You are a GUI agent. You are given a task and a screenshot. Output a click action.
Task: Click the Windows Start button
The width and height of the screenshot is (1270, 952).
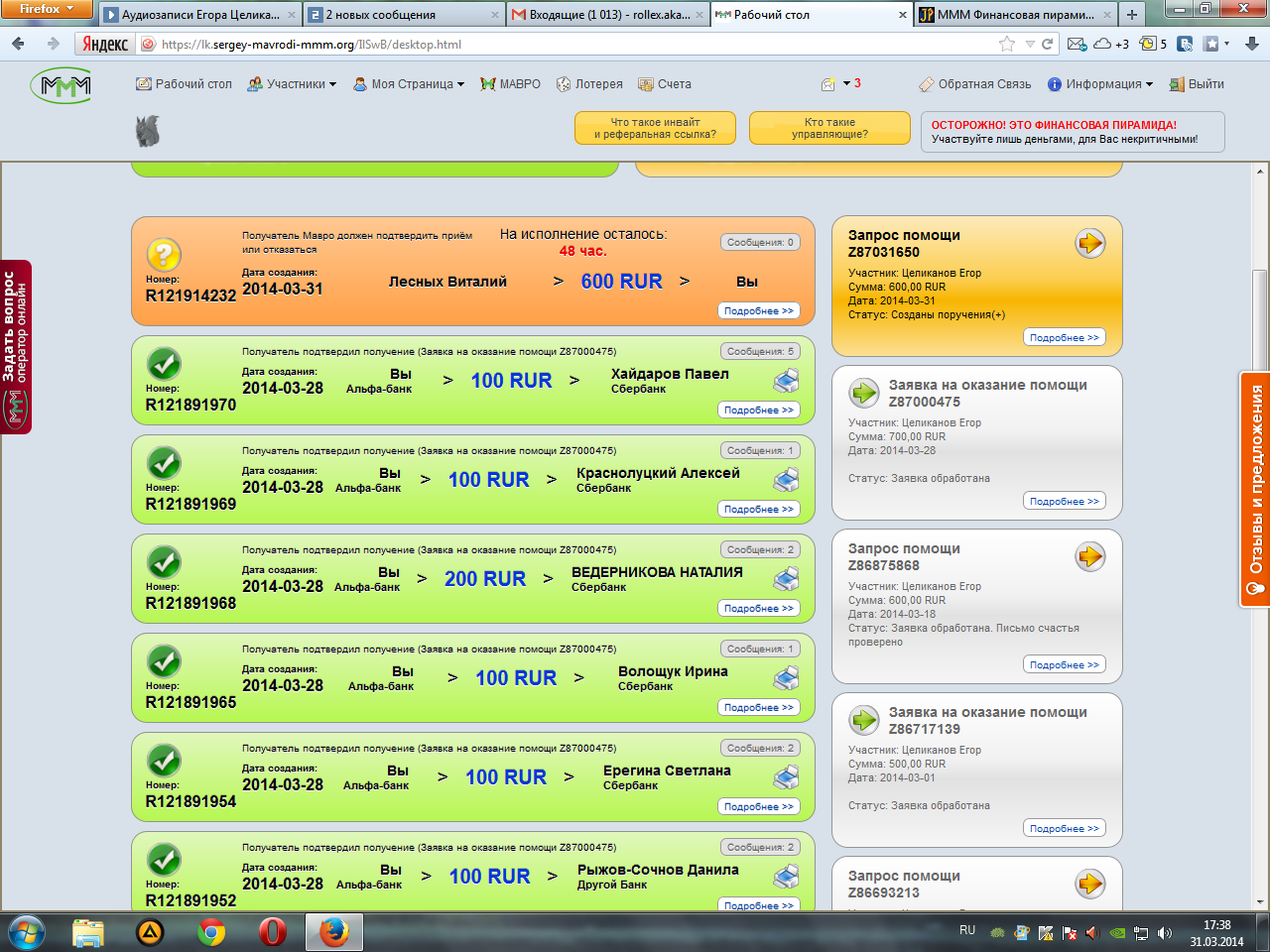click(x=27, y=932)
